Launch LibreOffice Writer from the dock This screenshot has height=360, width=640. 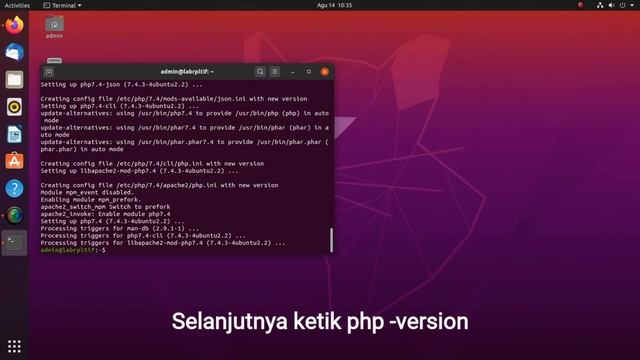(x=14, y=134)
